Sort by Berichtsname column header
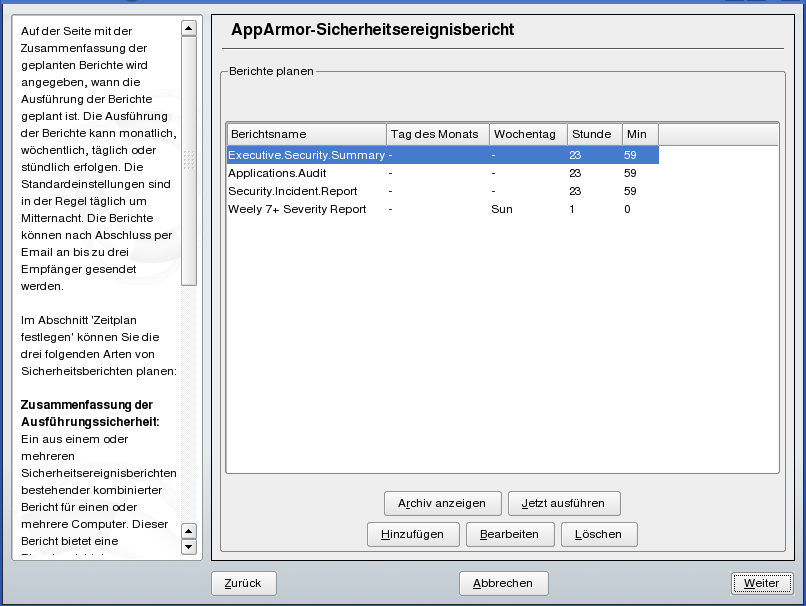 point(306,134)
